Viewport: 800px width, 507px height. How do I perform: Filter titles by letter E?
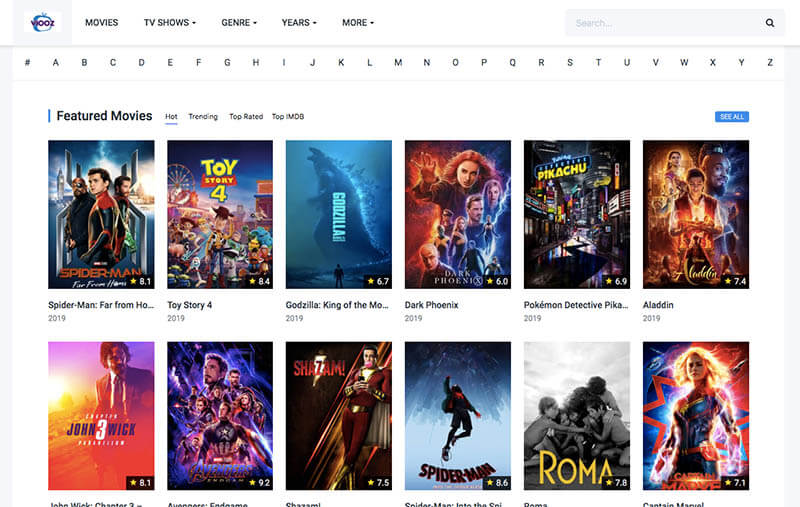click(170, 62)
